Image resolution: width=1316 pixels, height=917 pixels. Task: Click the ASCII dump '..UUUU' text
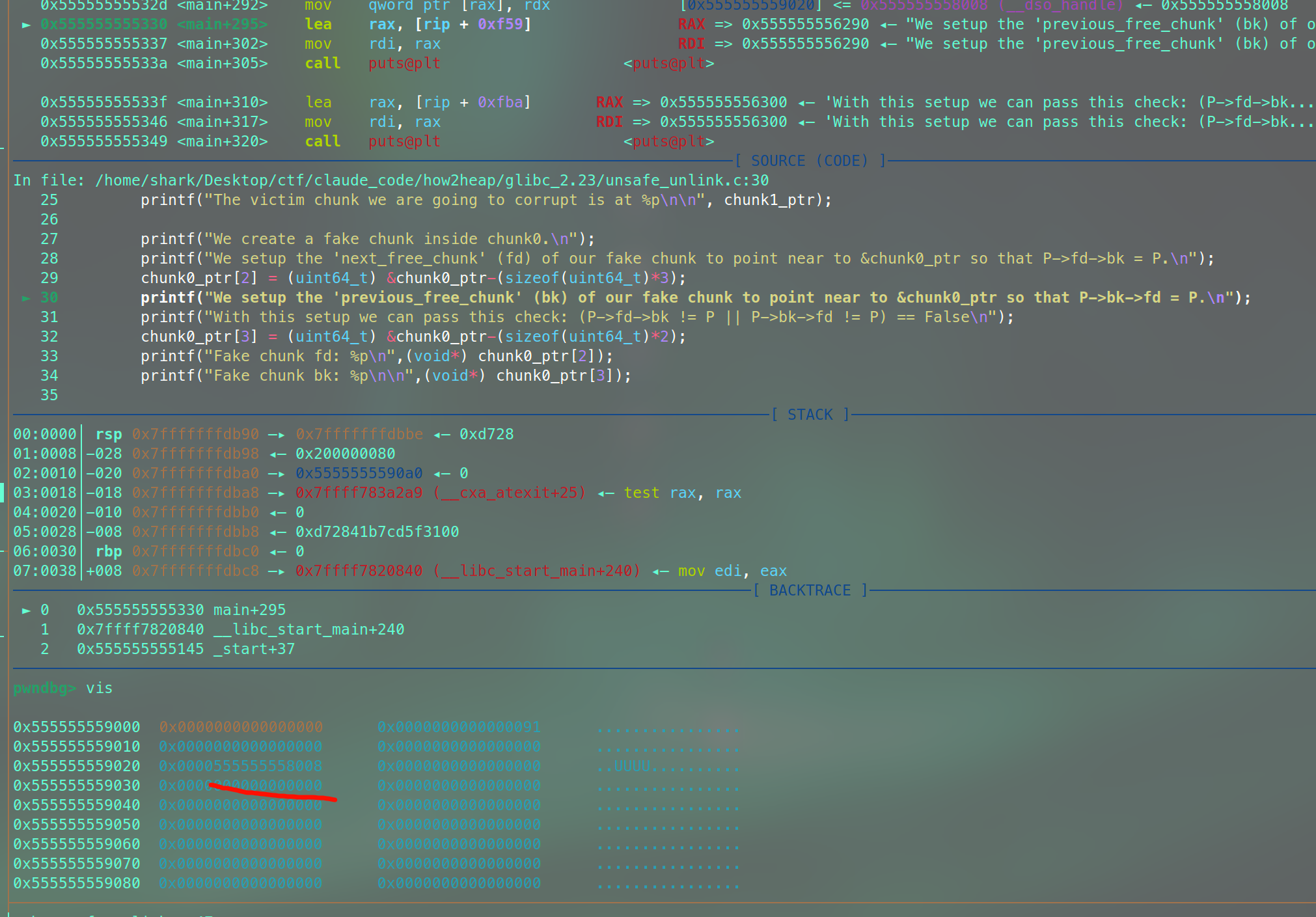668,766
